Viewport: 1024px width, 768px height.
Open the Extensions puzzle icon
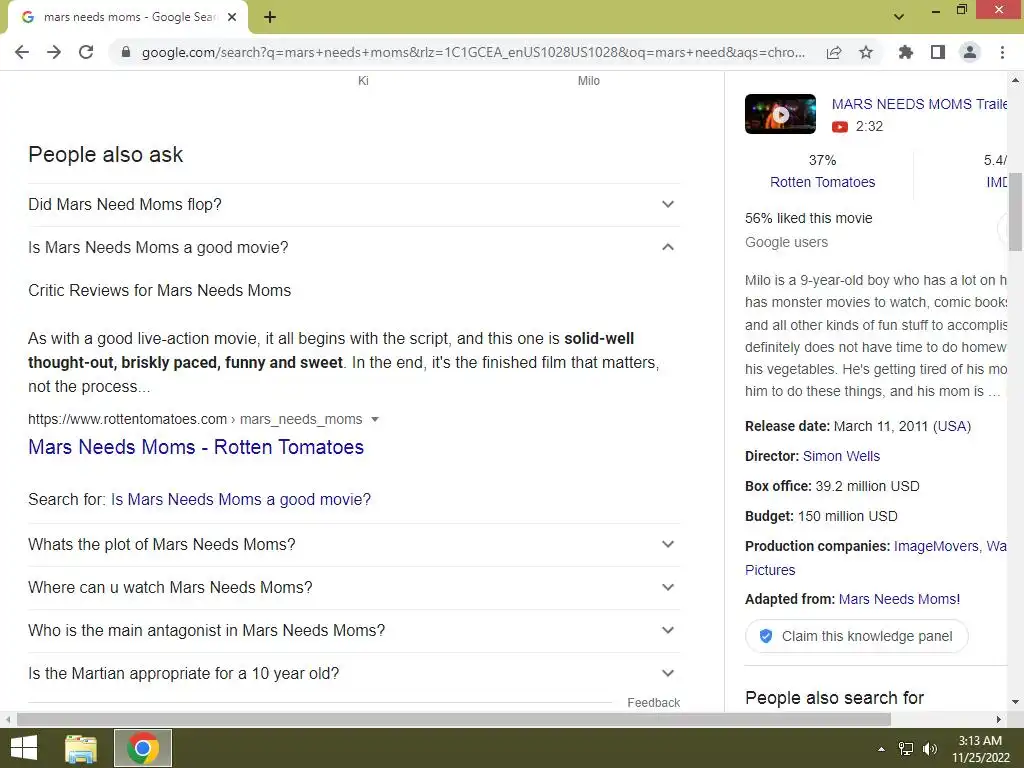pyautogui.click(x=906, y=52)
